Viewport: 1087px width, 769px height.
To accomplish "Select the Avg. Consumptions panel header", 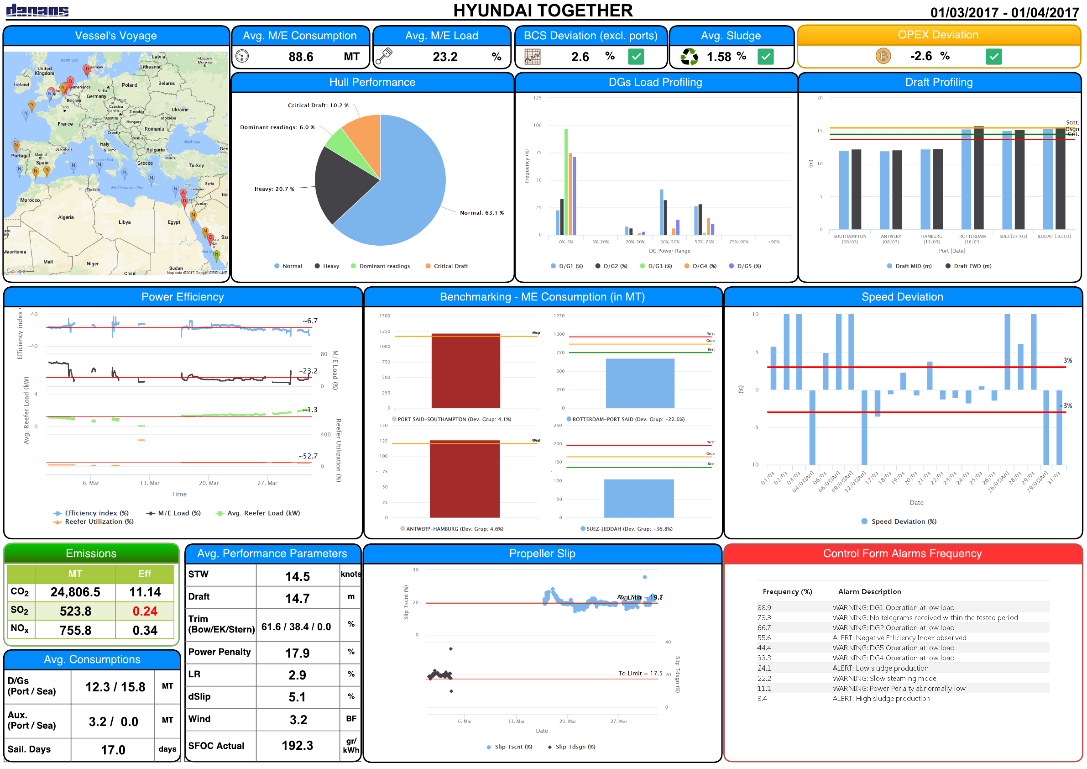I will pos(92,659).
